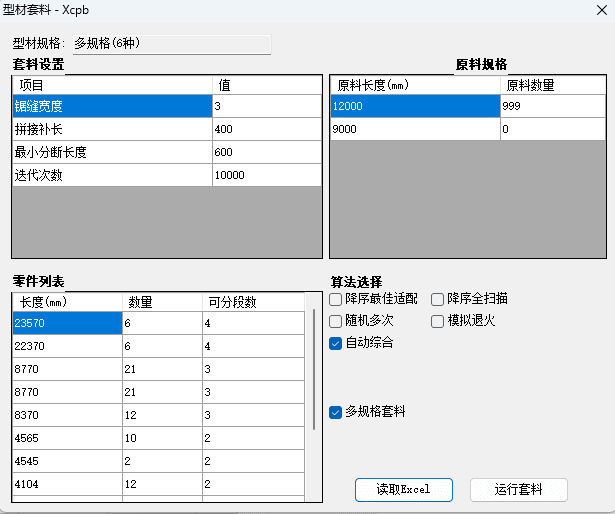The width and height of the screenshot is (615, 514).
Task: Click the value 400 for 拼接补长
Action: pyautogui.click(x=267, y=129)
